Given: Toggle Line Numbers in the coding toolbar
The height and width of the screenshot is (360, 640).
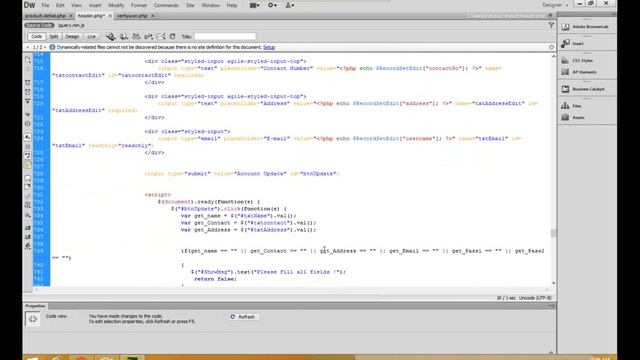Looking at the screenshot, I should [28, 137].
